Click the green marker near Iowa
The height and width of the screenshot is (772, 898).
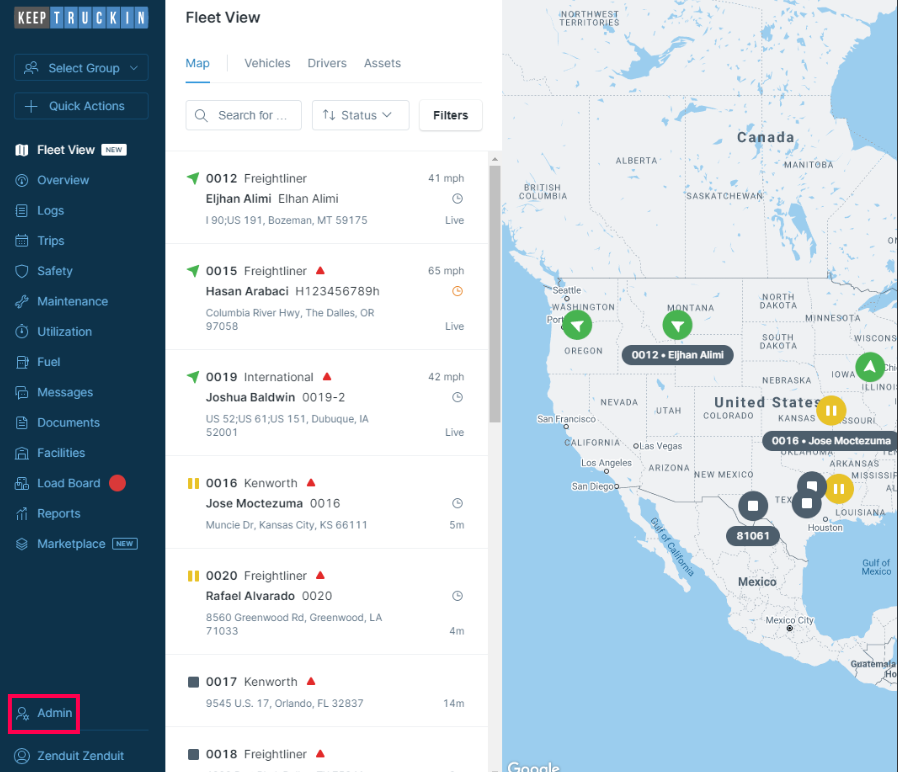pos(870,367)
